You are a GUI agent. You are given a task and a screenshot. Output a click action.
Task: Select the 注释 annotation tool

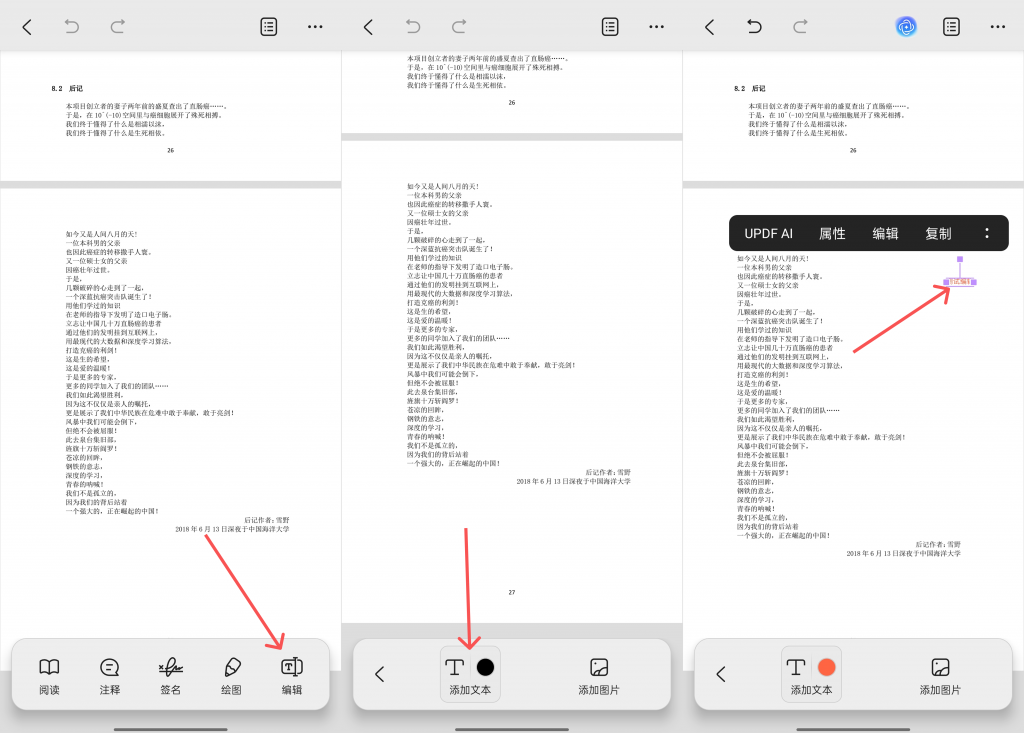point(110,675)
